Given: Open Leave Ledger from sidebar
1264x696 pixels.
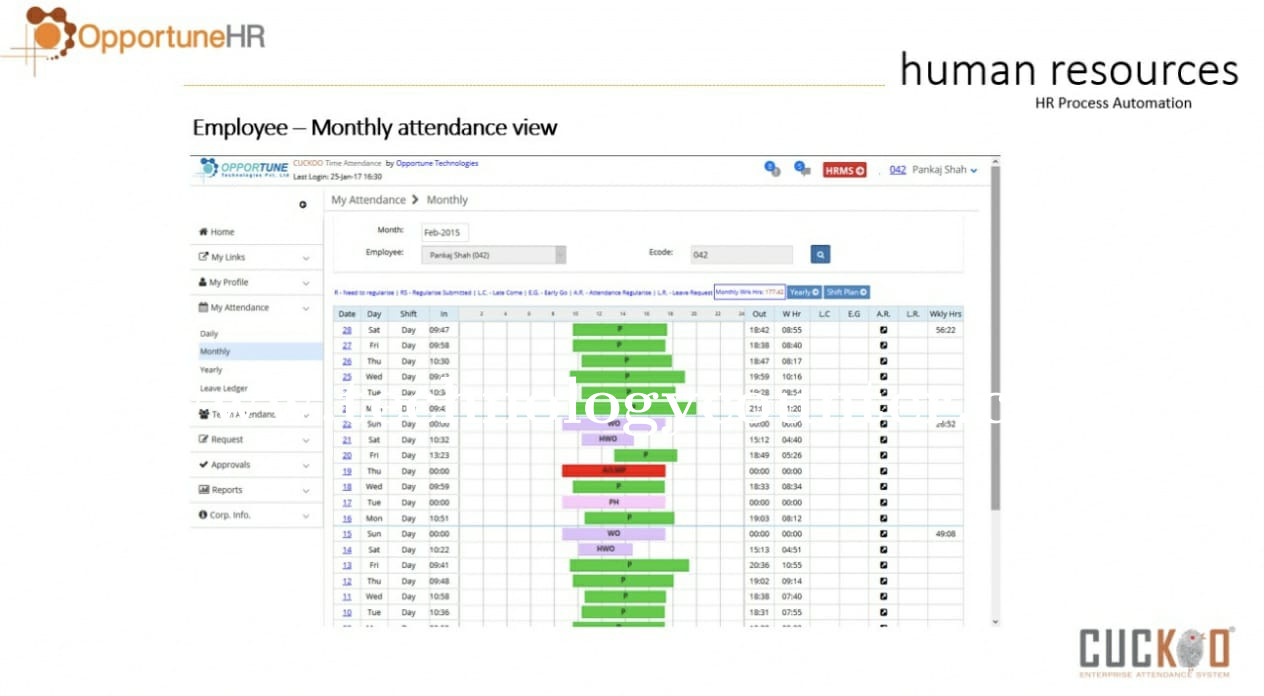Looking at the screenshot, I should 223,389.
